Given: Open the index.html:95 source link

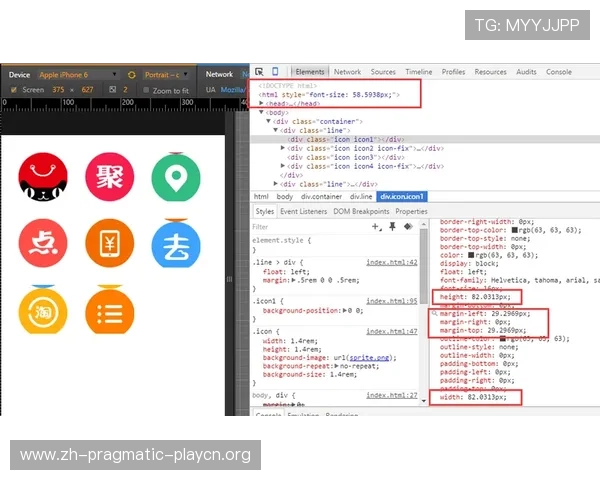Looking at the screenshot, I should 392,301.
